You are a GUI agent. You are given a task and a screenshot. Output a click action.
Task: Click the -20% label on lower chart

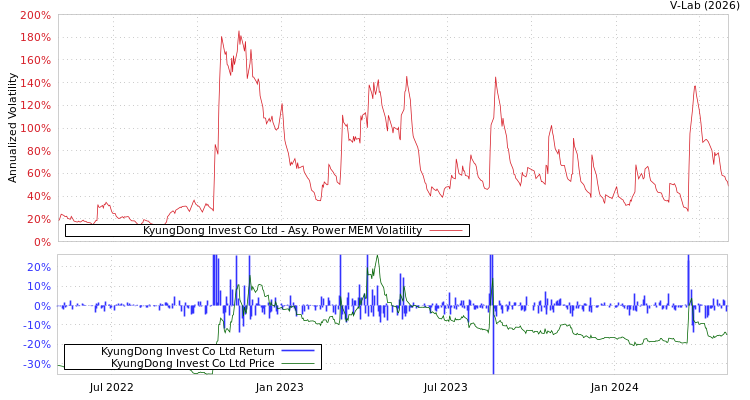coord(36,344)
